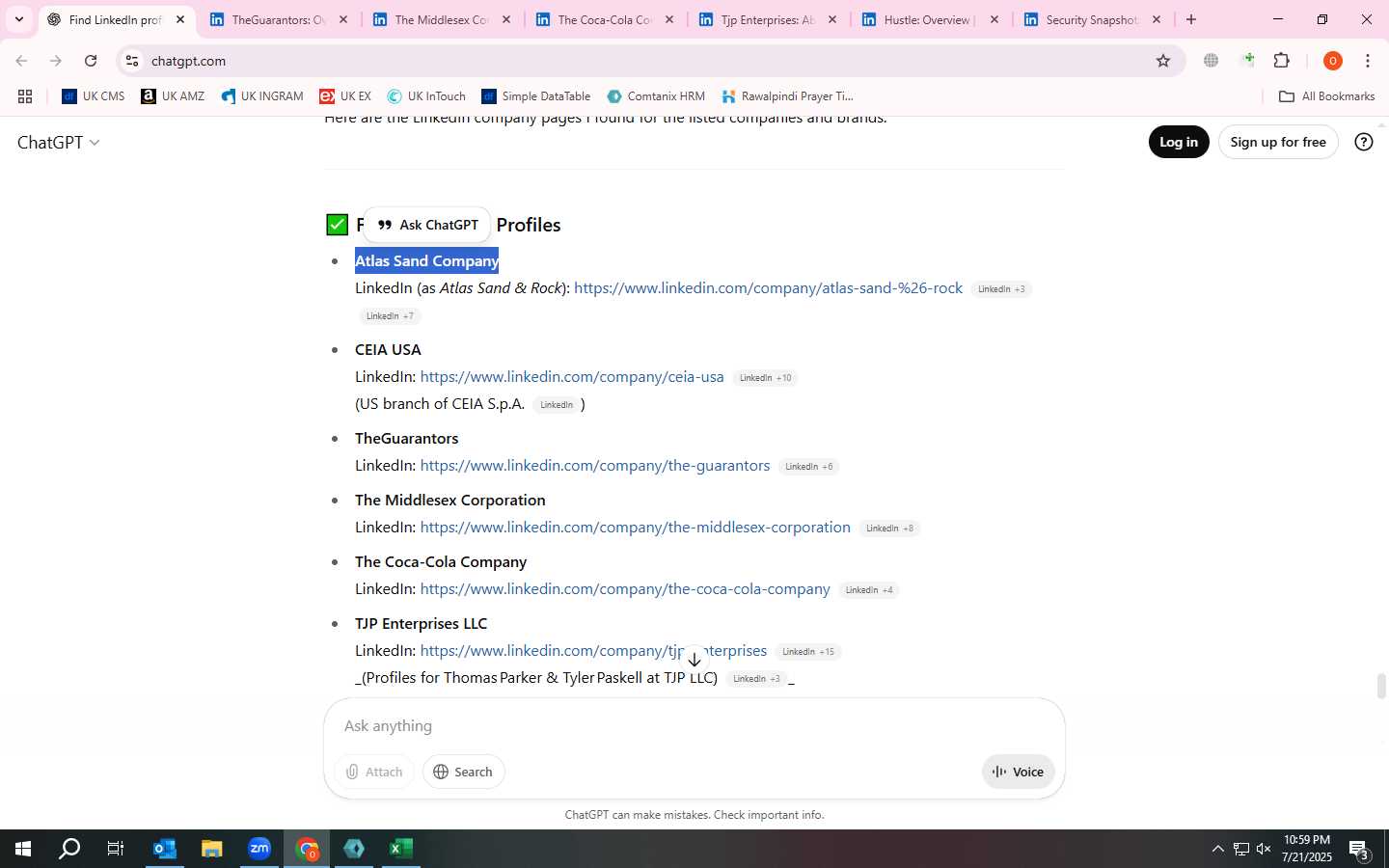Click the LinkedIn +7 source chip
The width and height of the screenshot is (1389, 868).
click(390, 316)
